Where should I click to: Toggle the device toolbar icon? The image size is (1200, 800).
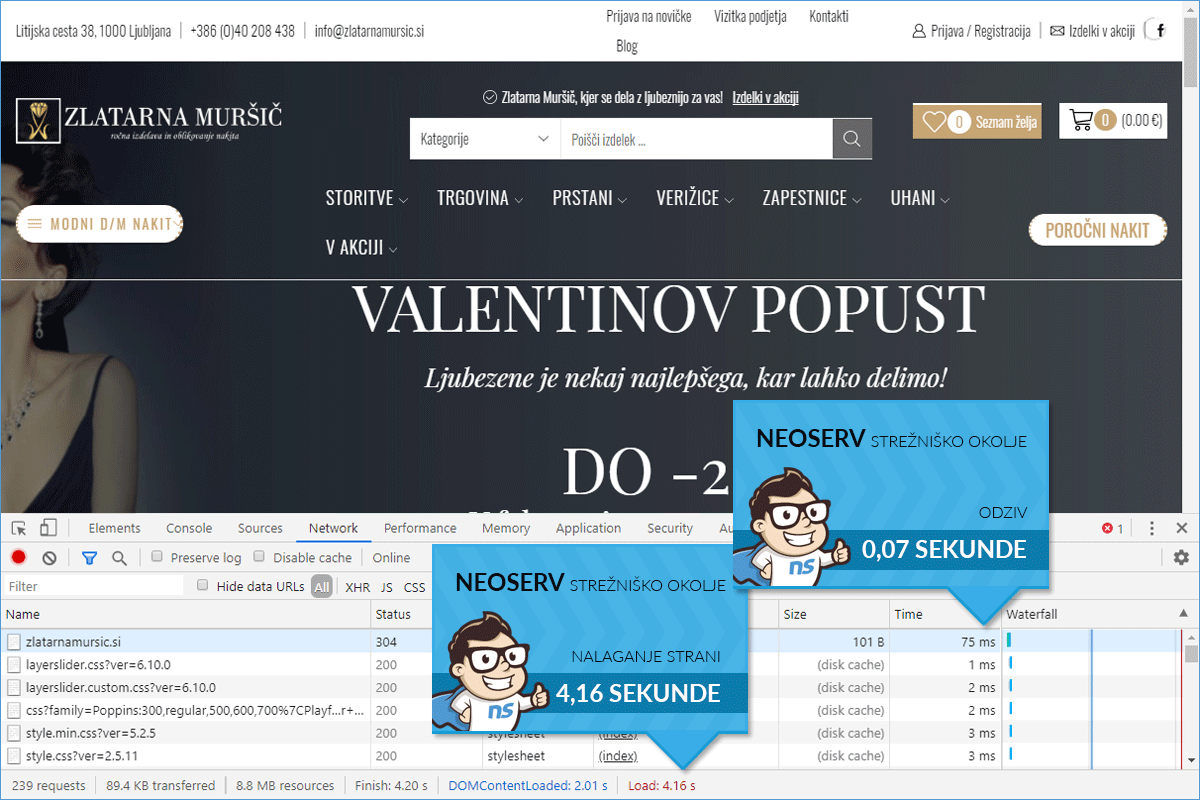click(x=49, y=528)
